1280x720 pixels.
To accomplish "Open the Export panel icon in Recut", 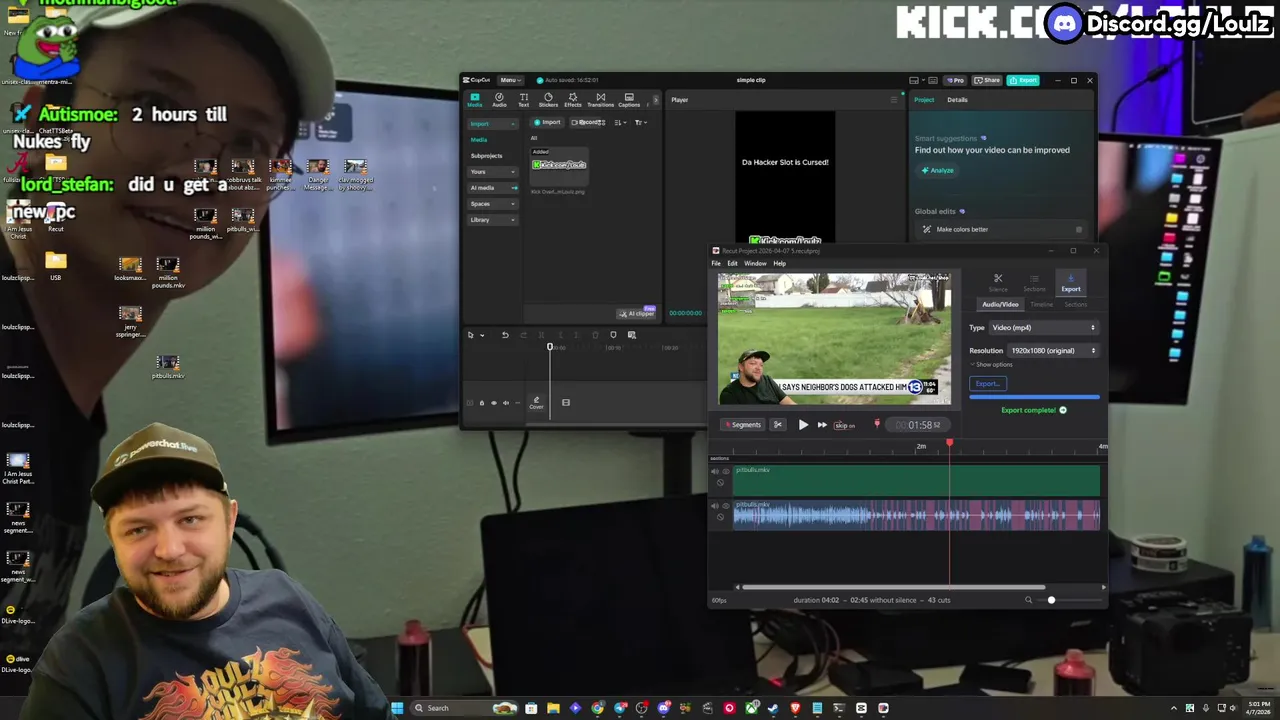I will pyautogui.click(x=1071, y=283).
